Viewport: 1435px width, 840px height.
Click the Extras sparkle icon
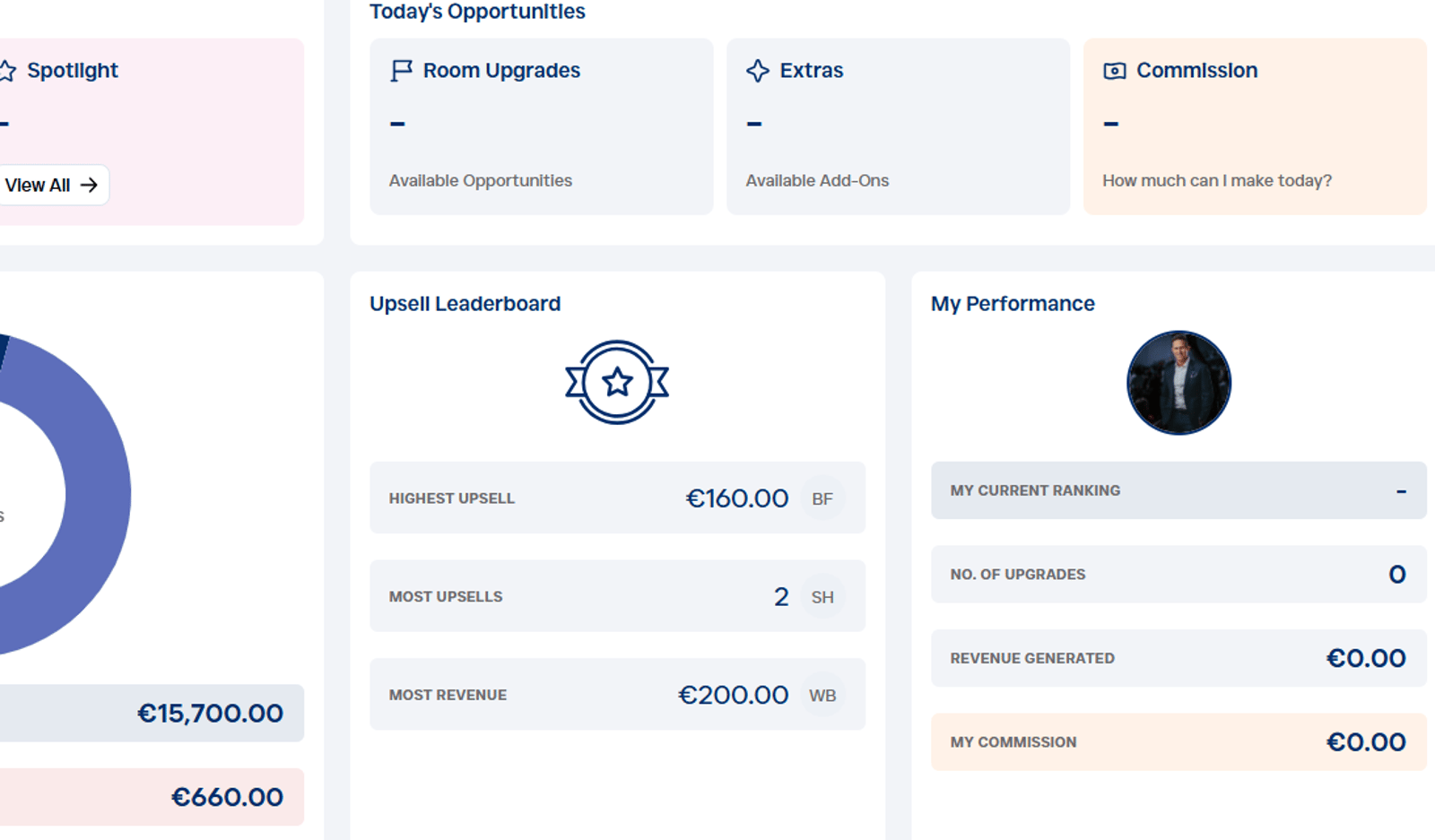pos(758,71)
